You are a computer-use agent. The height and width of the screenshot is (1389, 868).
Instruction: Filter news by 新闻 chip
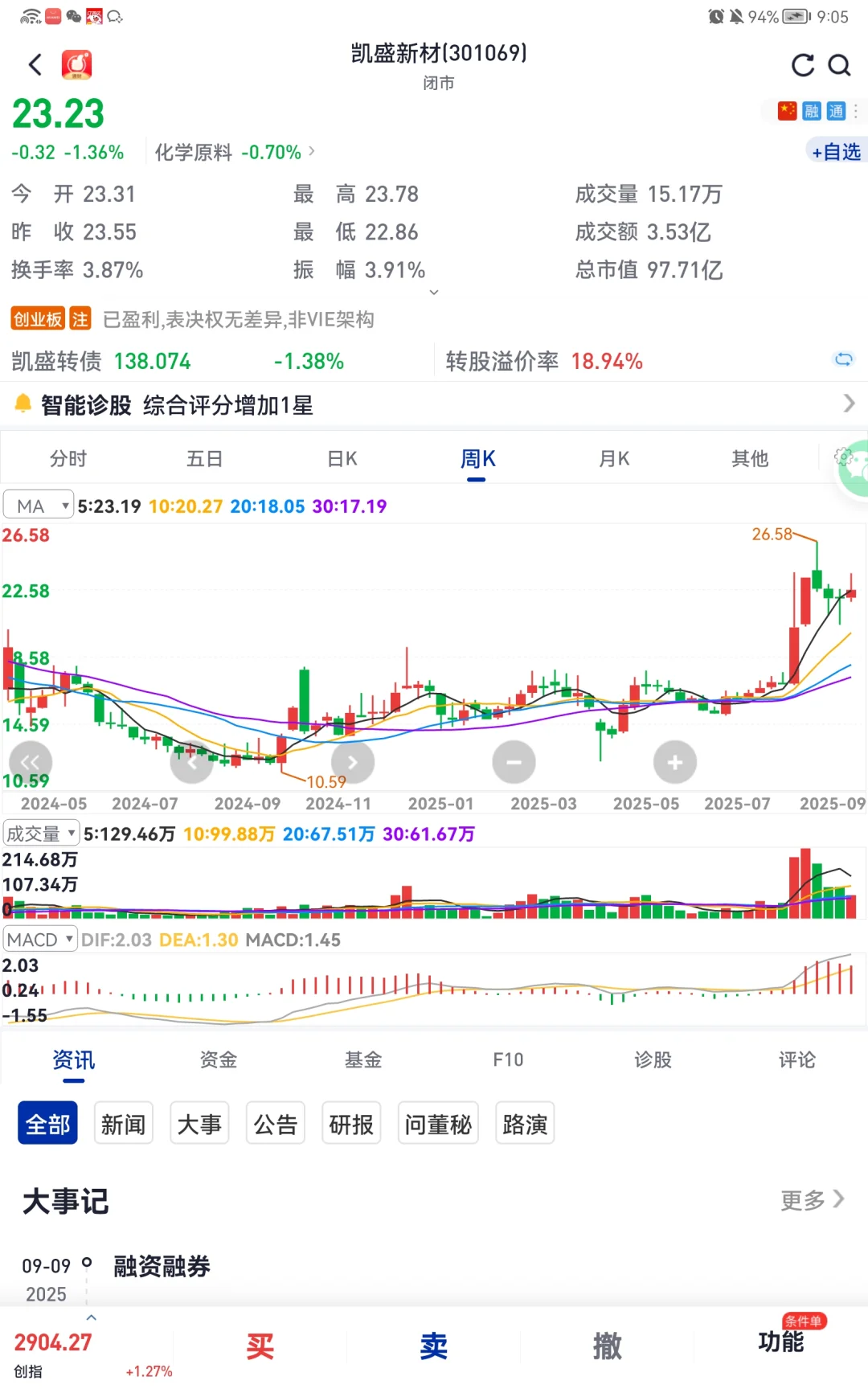pos(123,1123)
